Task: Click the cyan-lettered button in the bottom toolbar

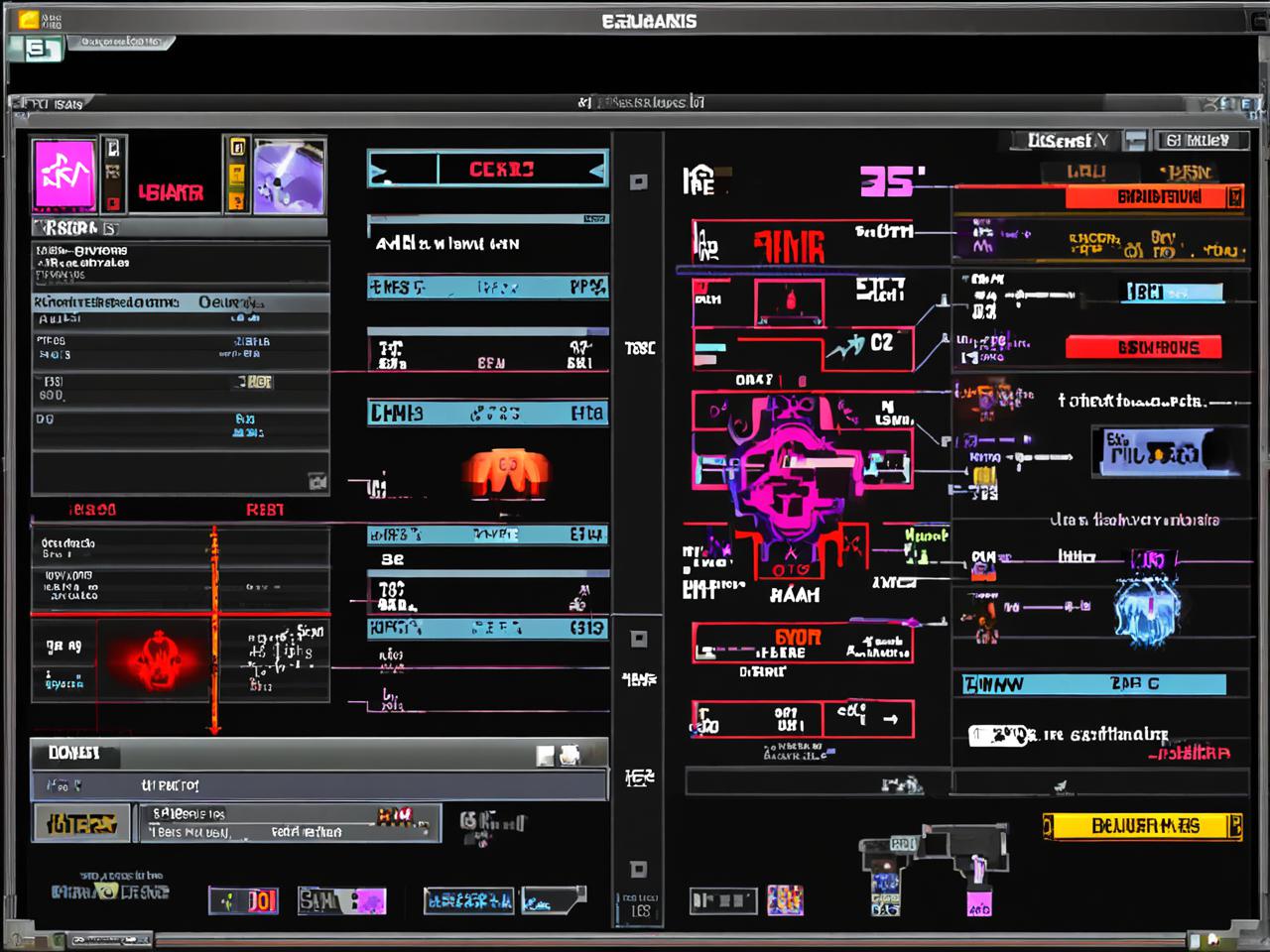Action: (x=469, y=900)
